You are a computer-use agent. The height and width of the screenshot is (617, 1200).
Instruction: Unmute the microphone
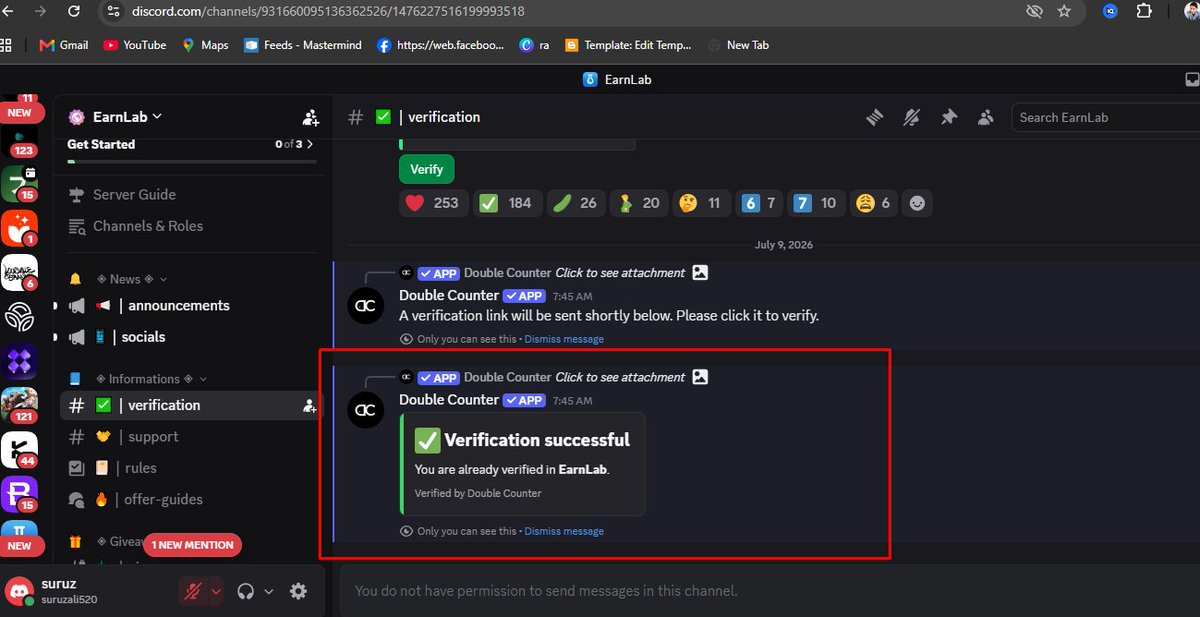[192, 591]
